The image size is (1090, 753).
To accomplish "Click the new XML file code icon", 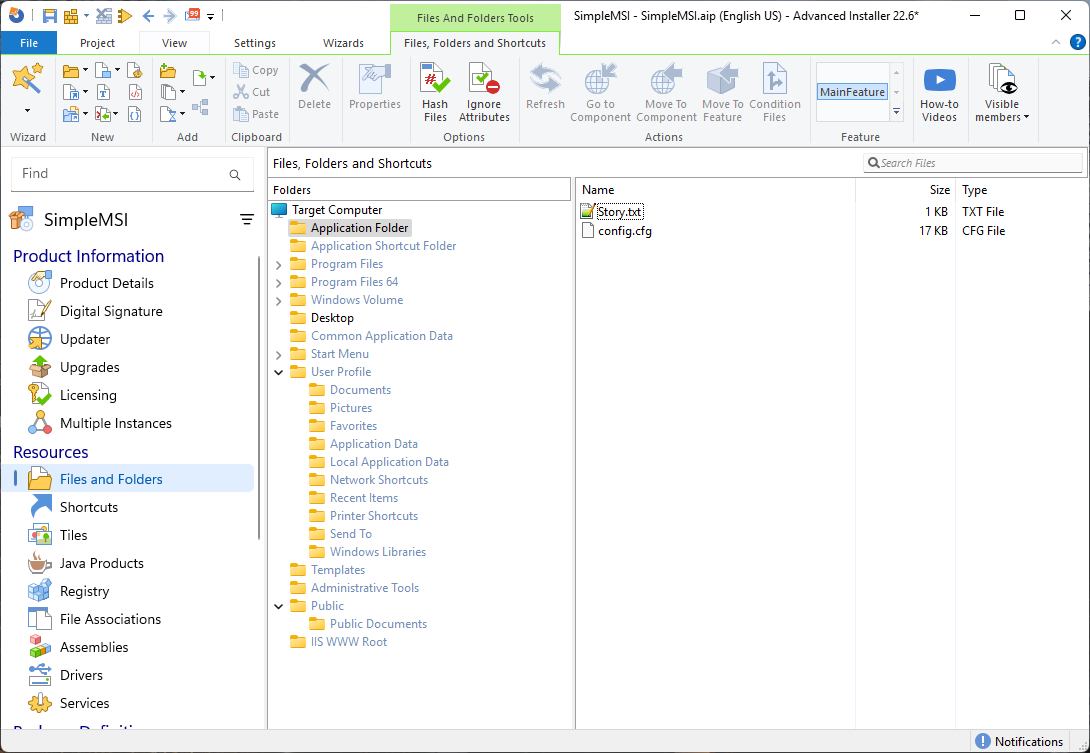I will [136, 92].
